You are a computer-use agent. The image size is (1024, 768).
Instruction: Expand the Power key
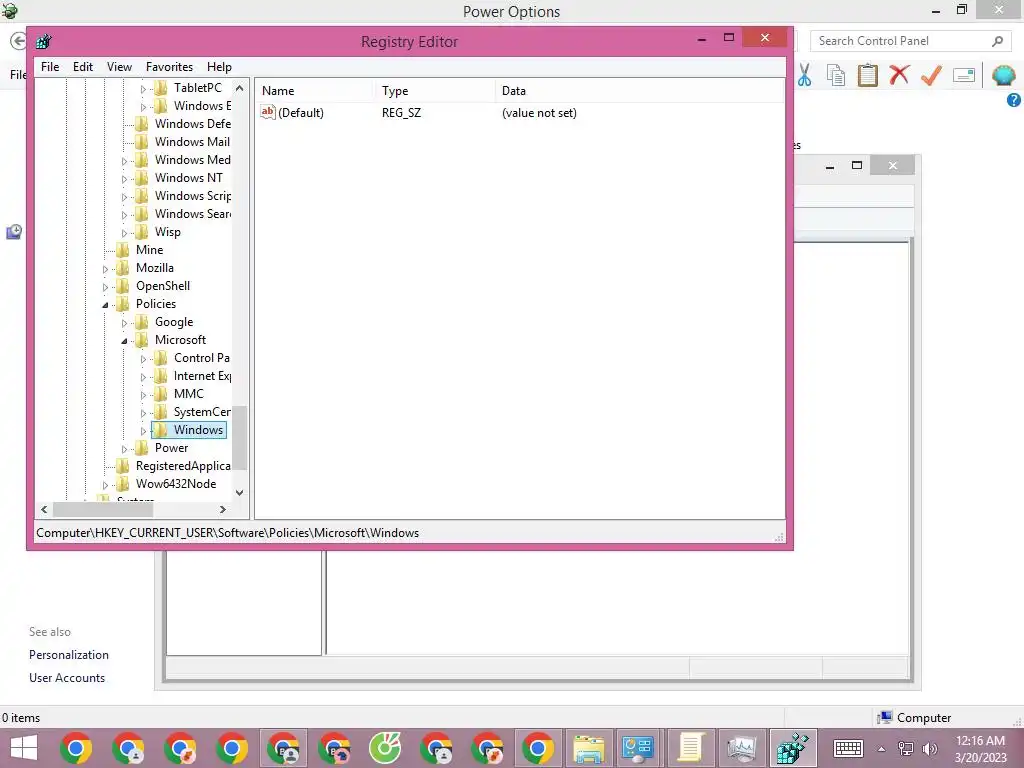pos(124,449)
